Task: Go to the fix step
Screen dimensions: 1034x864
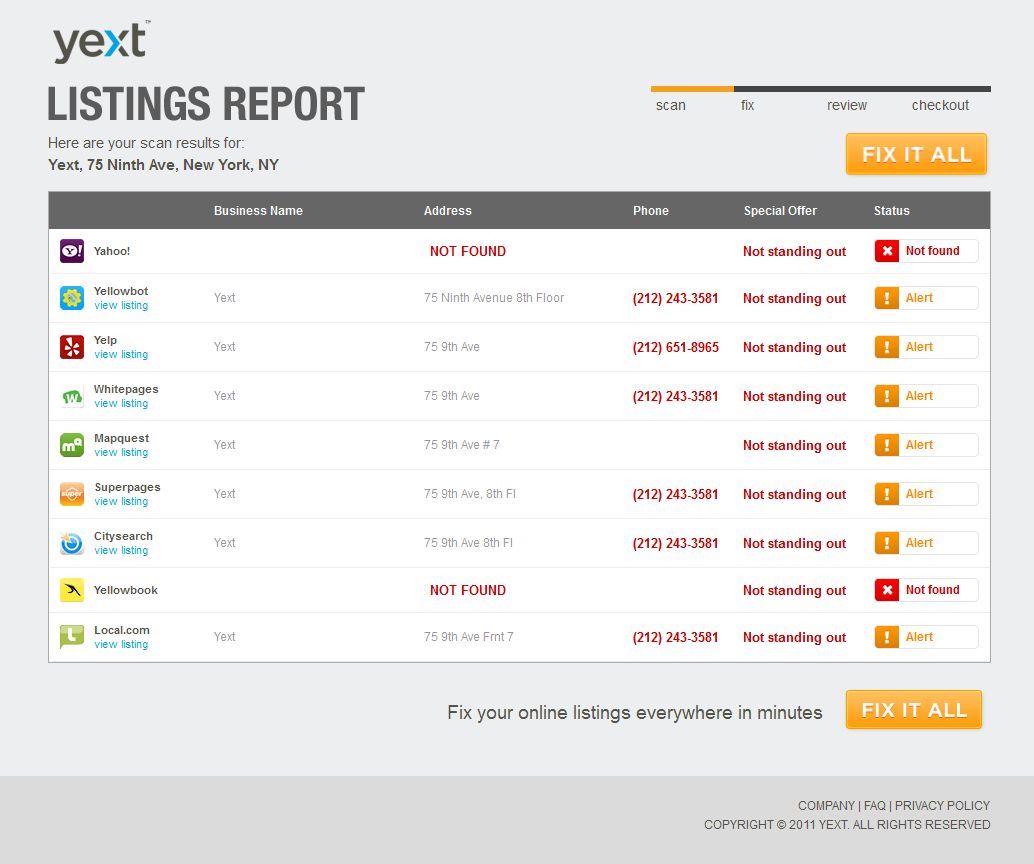Action: tap(747, 106)
